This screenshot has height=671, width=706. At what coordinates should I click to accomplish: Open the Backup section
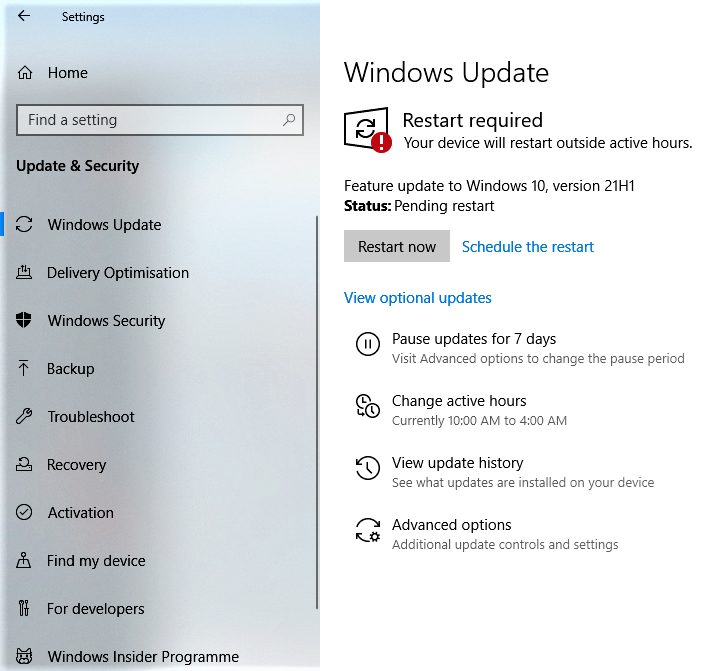click(x=71, y=368)
